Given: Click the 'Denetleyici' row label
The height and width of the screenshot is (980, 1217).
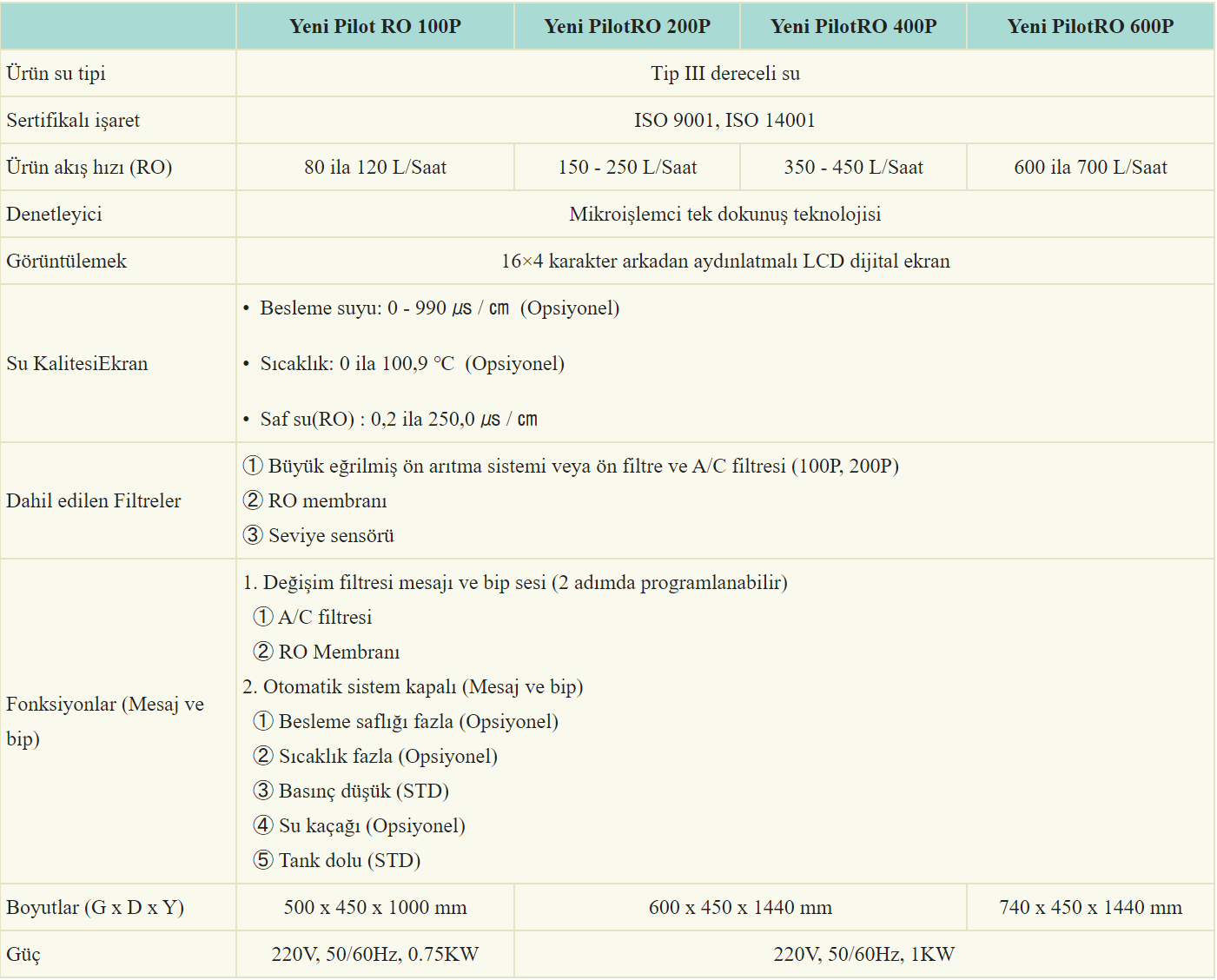Looking at the screenshot, I should click(54, 214).
